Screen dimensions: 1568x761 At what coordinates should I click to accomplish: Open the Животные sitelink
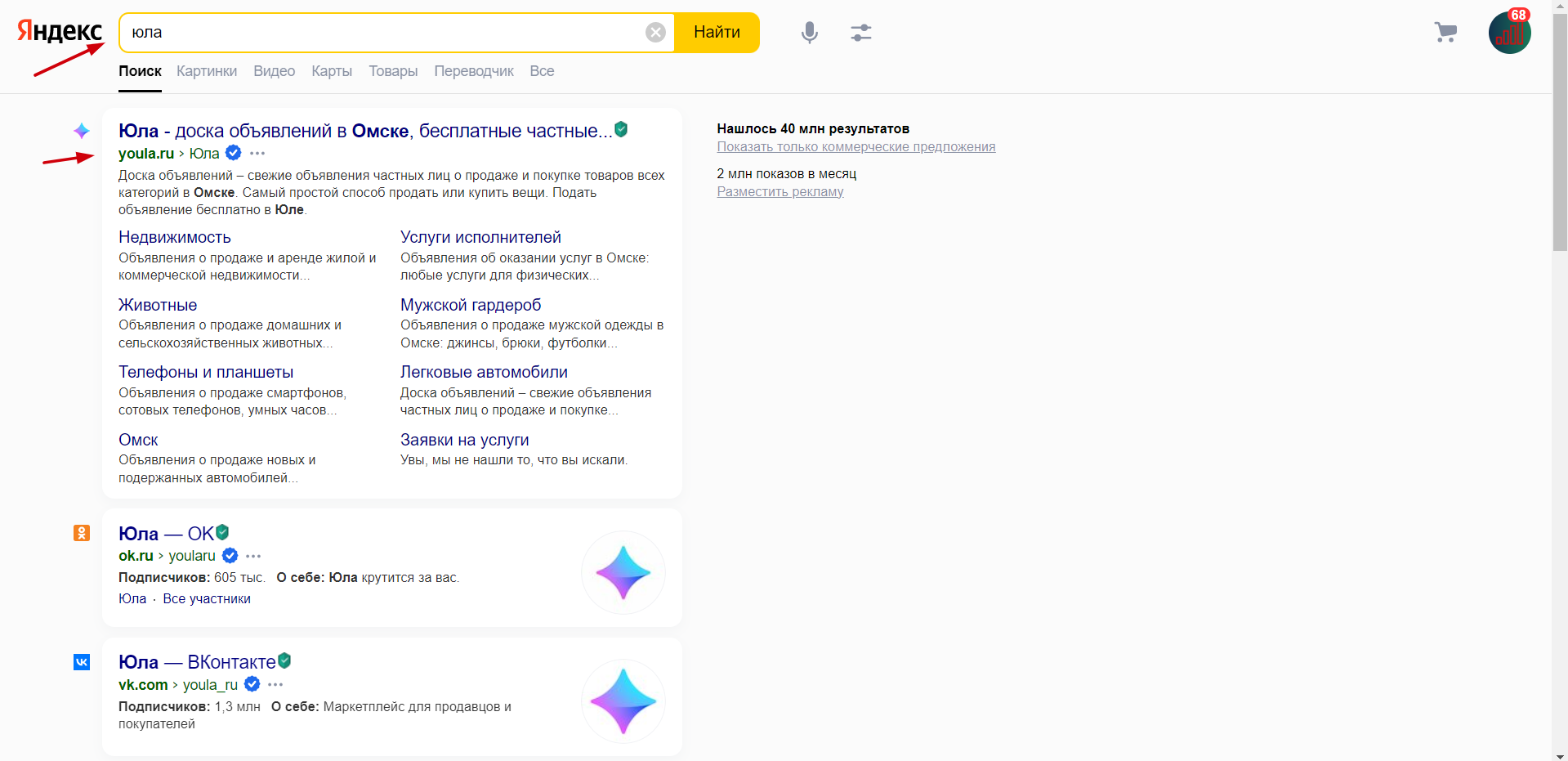pyautogui.click(x=158, y=305)
